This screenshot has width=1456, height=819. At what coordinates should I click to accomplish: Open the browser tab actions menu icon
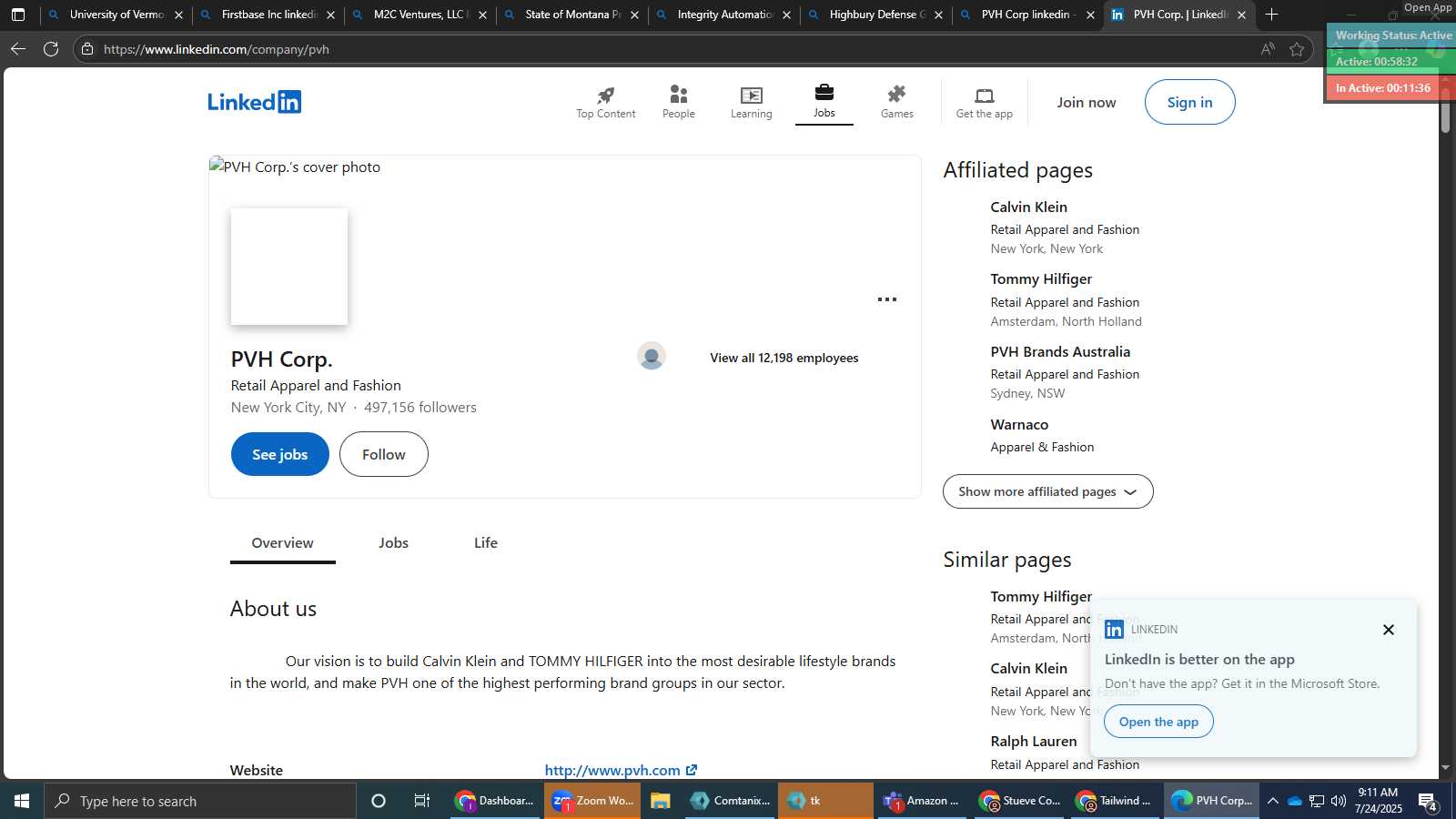pos(18,15)
